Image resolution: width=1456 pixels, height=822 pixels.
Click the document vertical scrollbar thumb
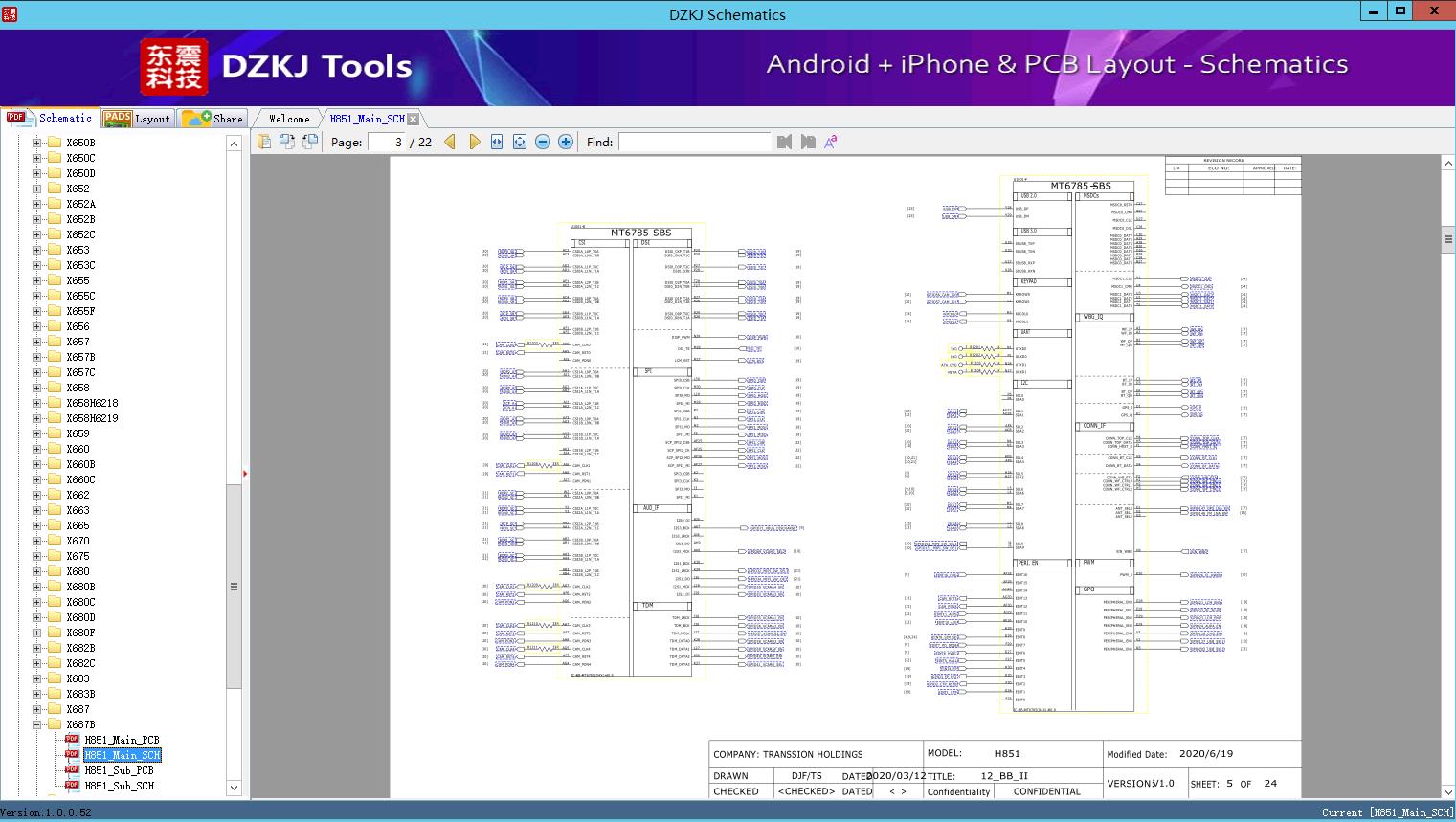[1448, 239]
